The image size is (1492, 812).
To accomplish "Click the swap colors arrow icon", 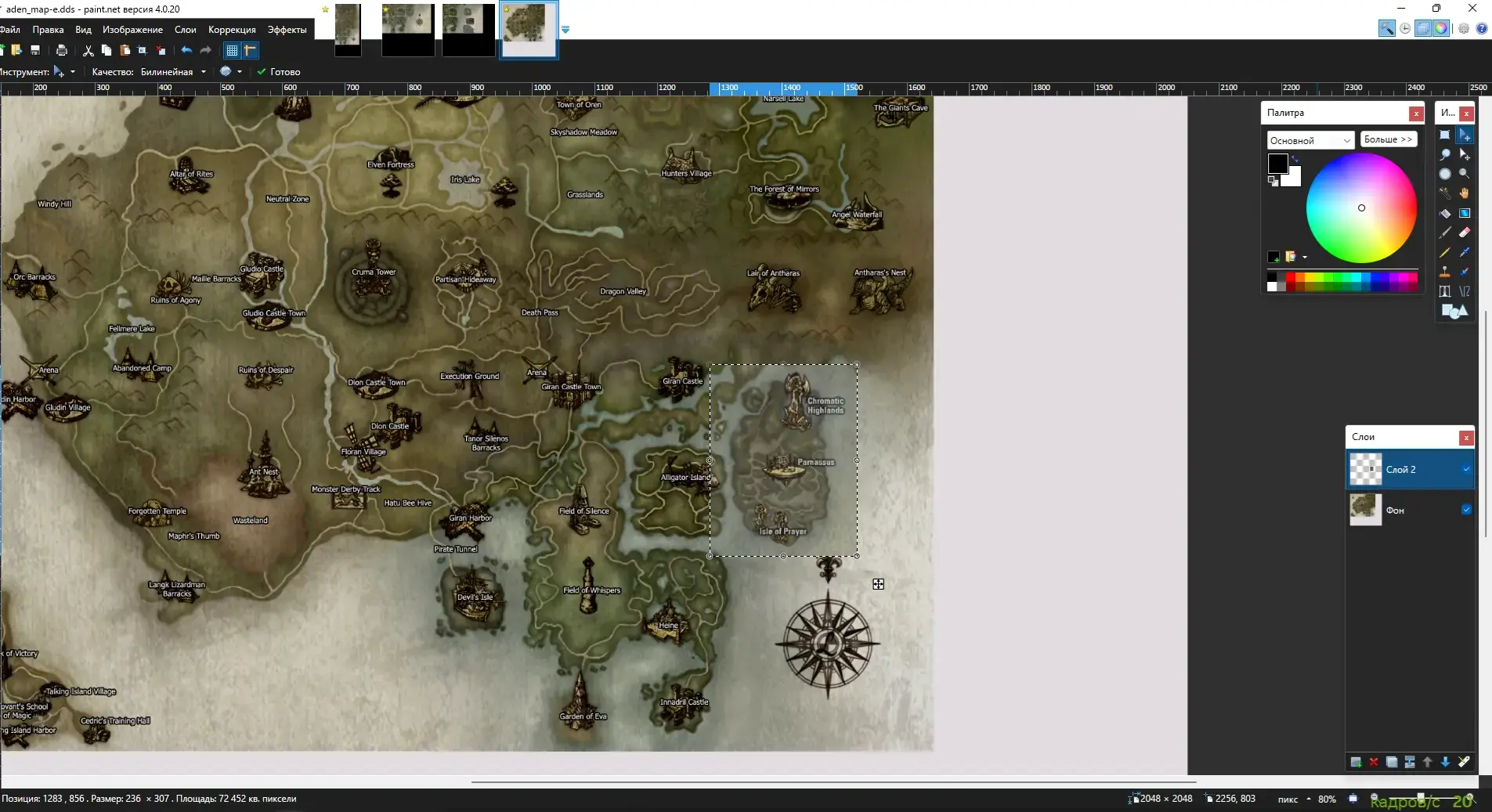I will [1295, 159].
